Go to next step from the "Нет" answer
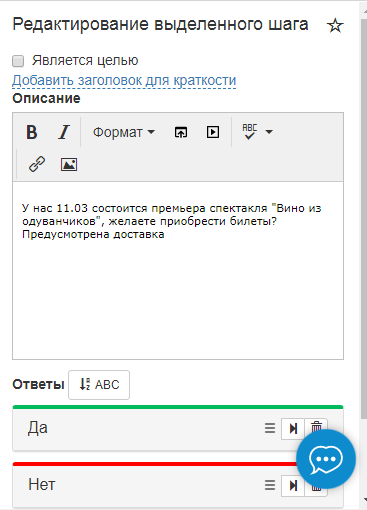Screen dimensions: 367x510 click(293, 486)
